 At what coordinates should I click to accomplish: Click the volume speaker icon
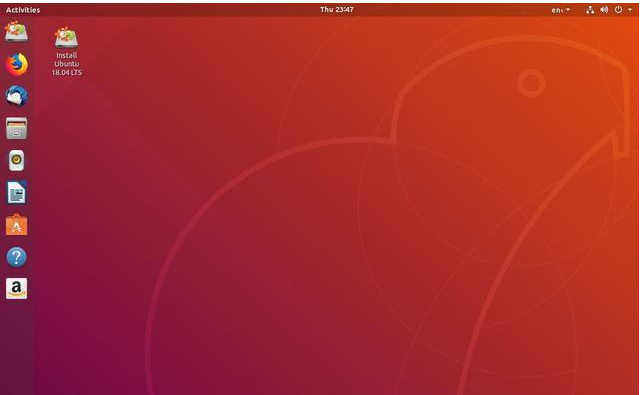604,10
